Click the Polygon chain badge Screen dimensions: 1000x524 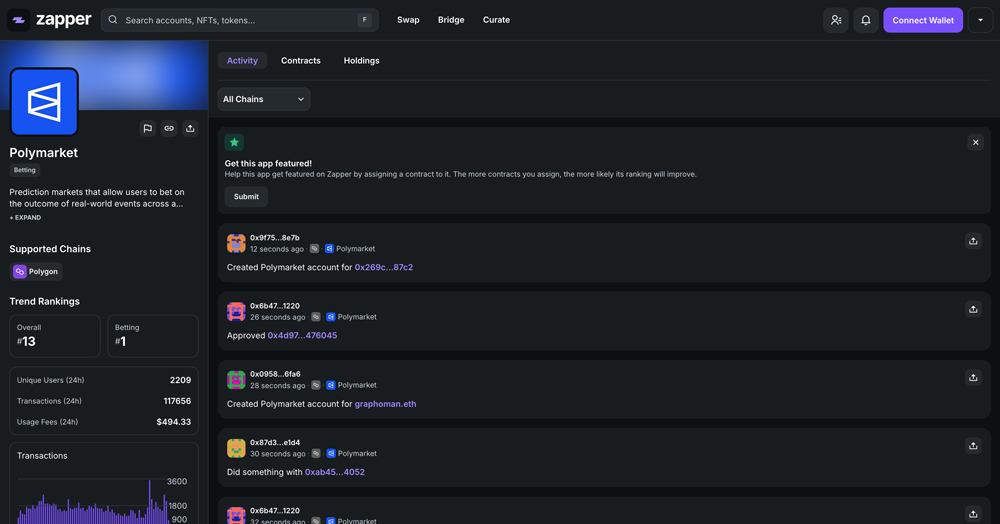pos(36,272)
